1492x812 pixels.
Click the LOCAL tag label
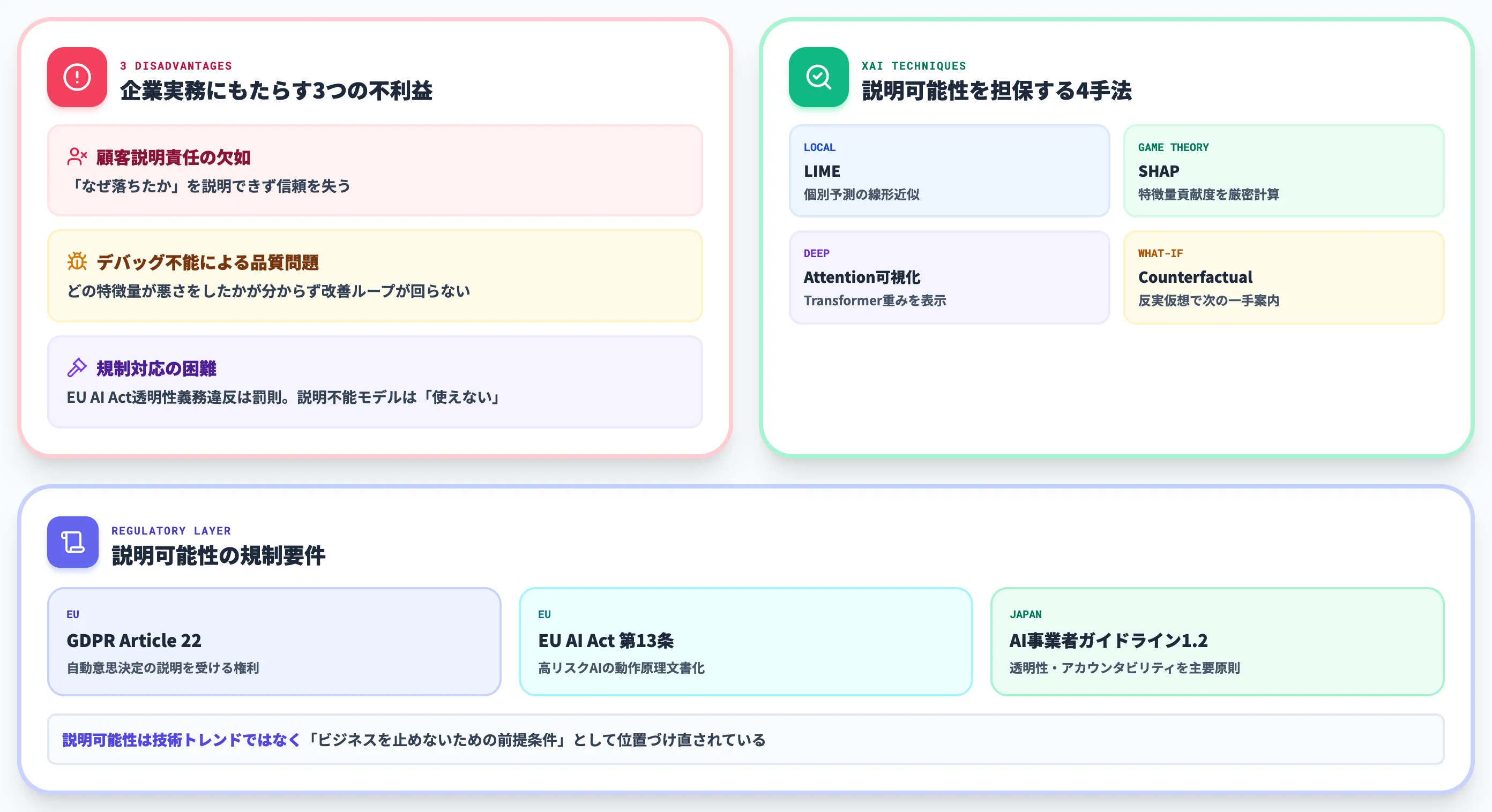pyautogui.click(x=819, y=147)
